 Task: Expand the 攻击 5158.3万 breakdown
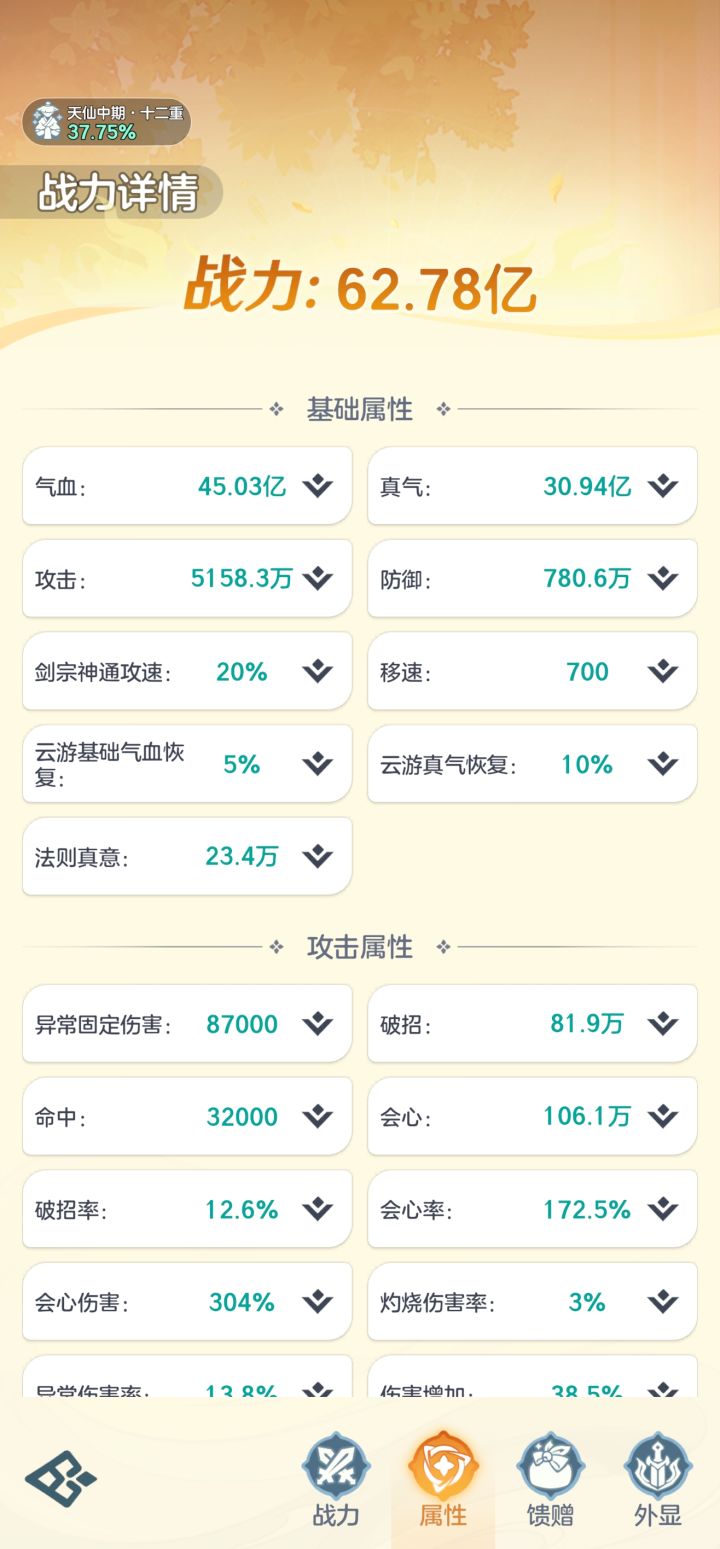pyautogui.click(x=317, y=579)
